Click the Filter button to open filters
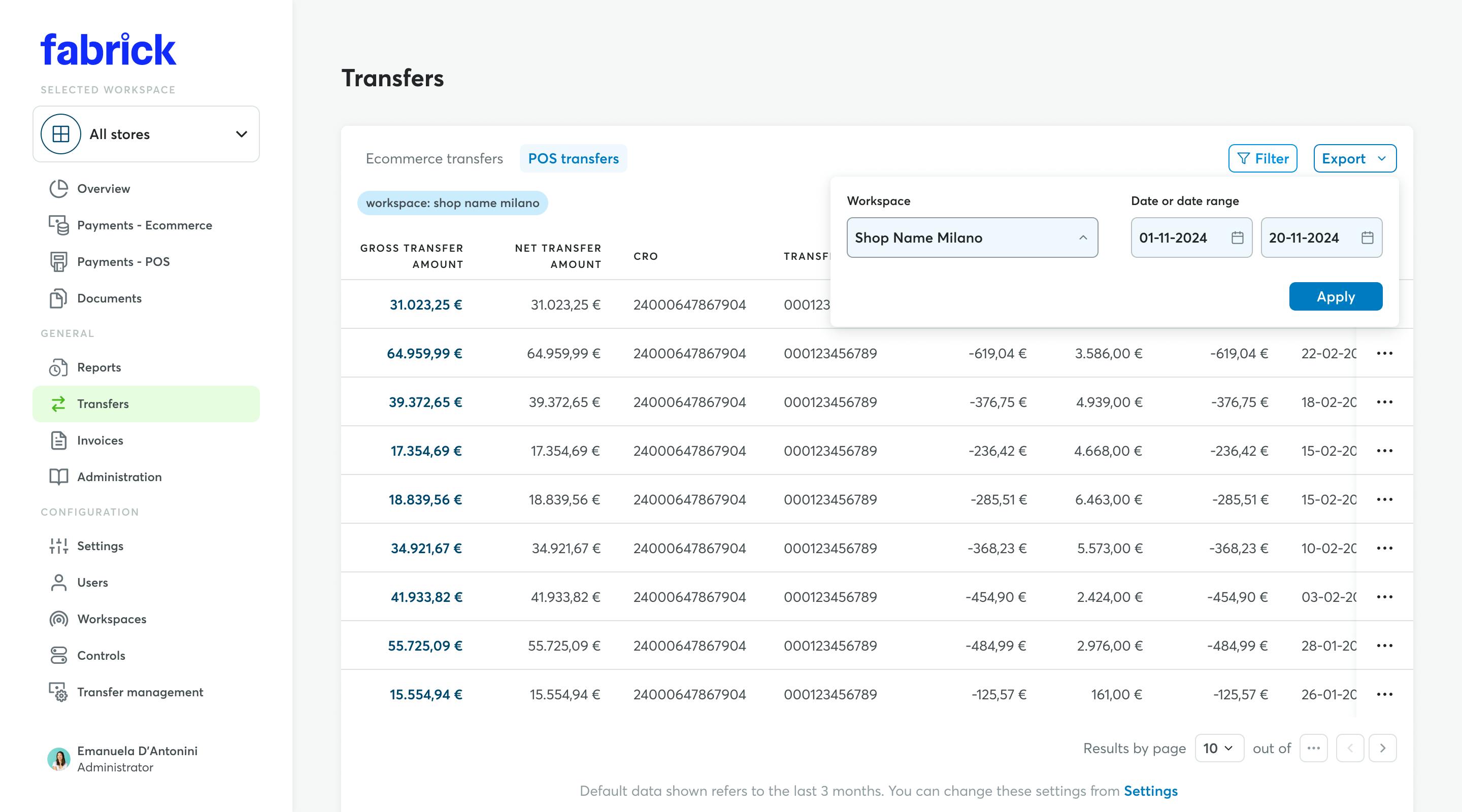Screen dimensions: 1462x812 pyautogui.click(x=1262, y=158)
